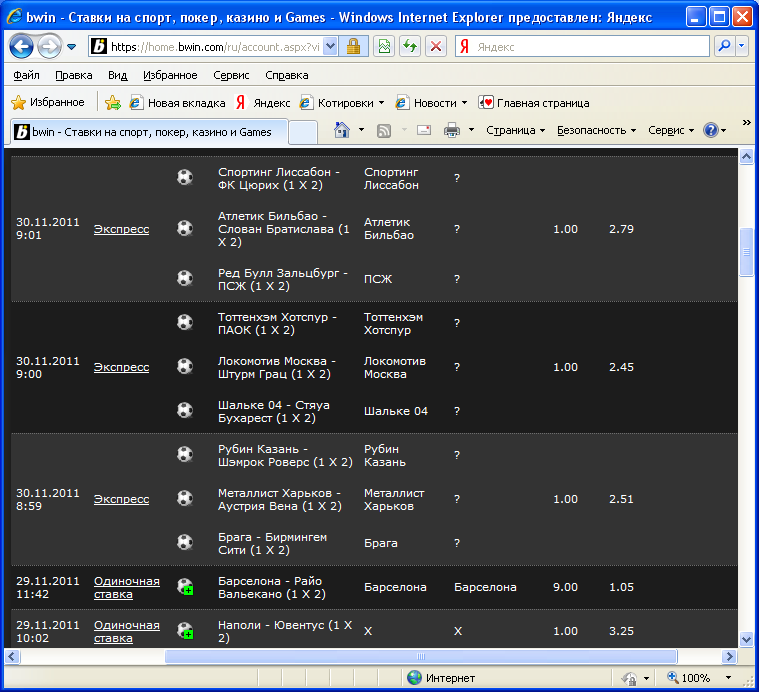Open search provider dropdown arrow
This screenshot has width=759, height=692.
(x=742, y=46)
